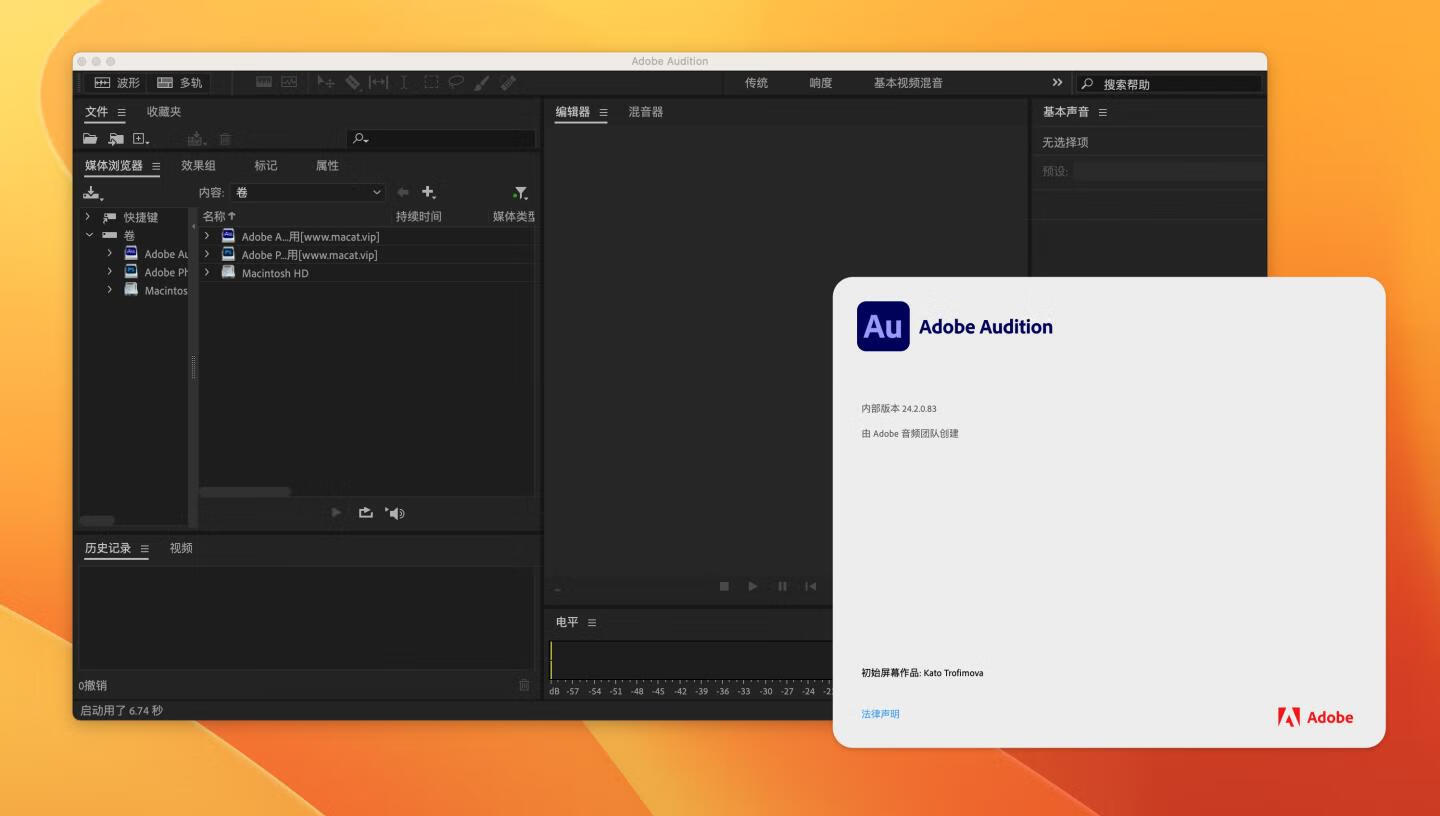
Task: Click the 搜索帮助 search field
Action: 1168,84
